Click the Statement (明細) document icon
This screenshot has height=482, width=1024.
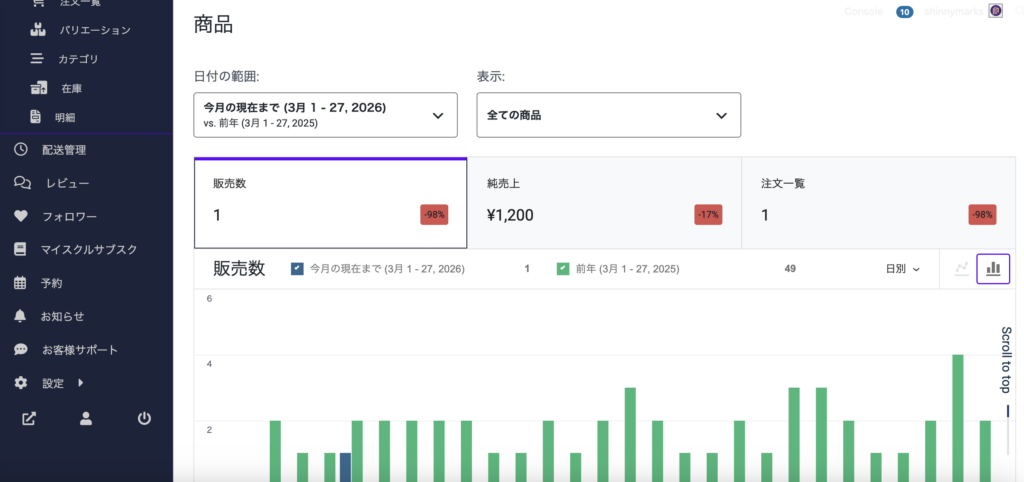click(x=36, y=117)
